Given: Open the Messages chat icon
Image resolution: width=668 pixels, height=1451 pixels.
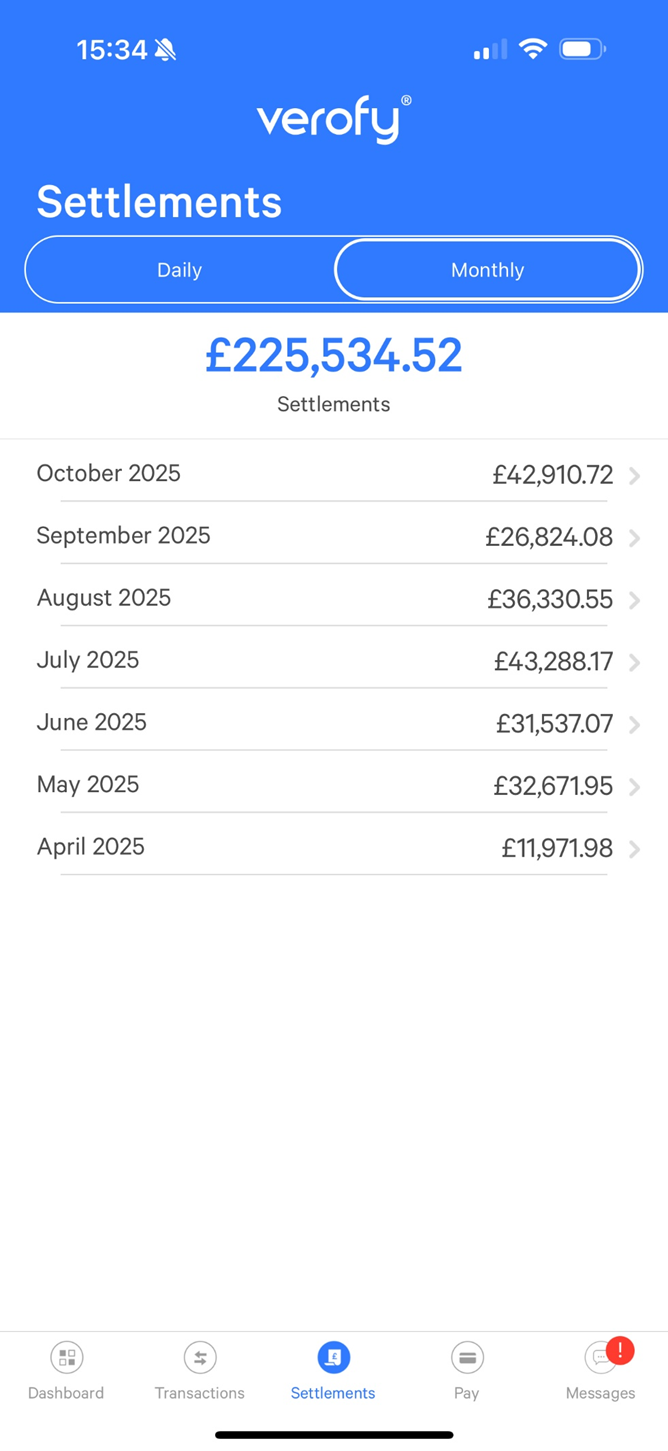Looking at the screenshot, I should 599,1359.
